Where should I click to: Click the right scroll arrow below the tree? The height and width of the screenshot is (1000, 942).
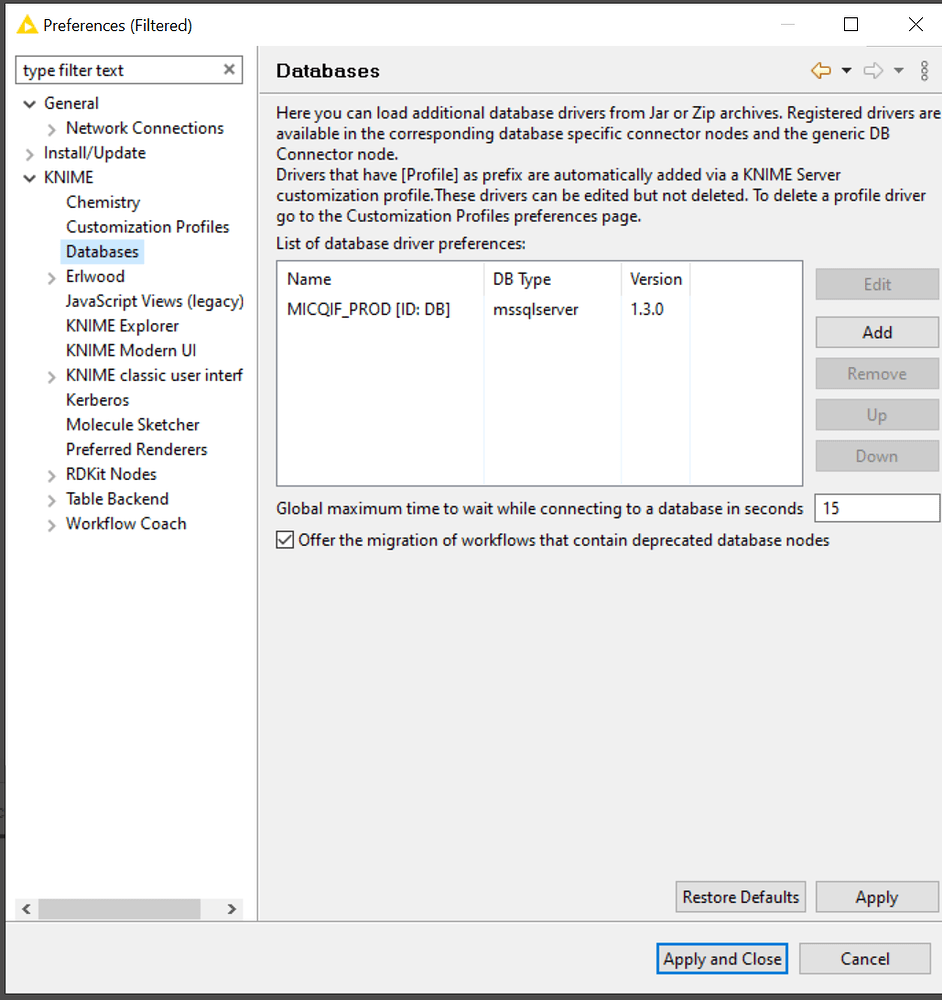click(232, 909)
